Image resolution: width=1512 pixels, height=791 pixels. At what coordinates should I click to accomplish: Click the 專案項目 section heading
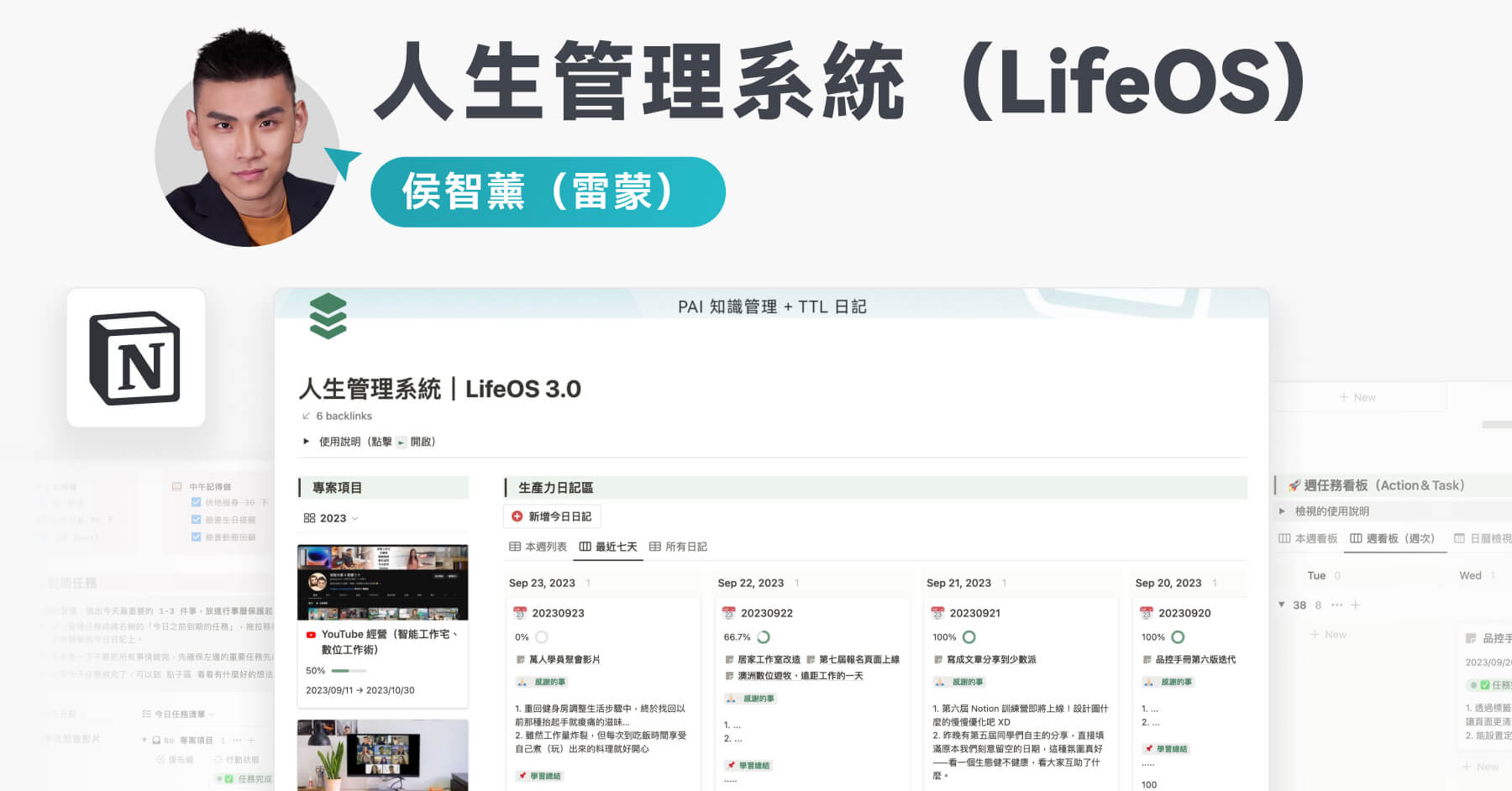point(337,488)
